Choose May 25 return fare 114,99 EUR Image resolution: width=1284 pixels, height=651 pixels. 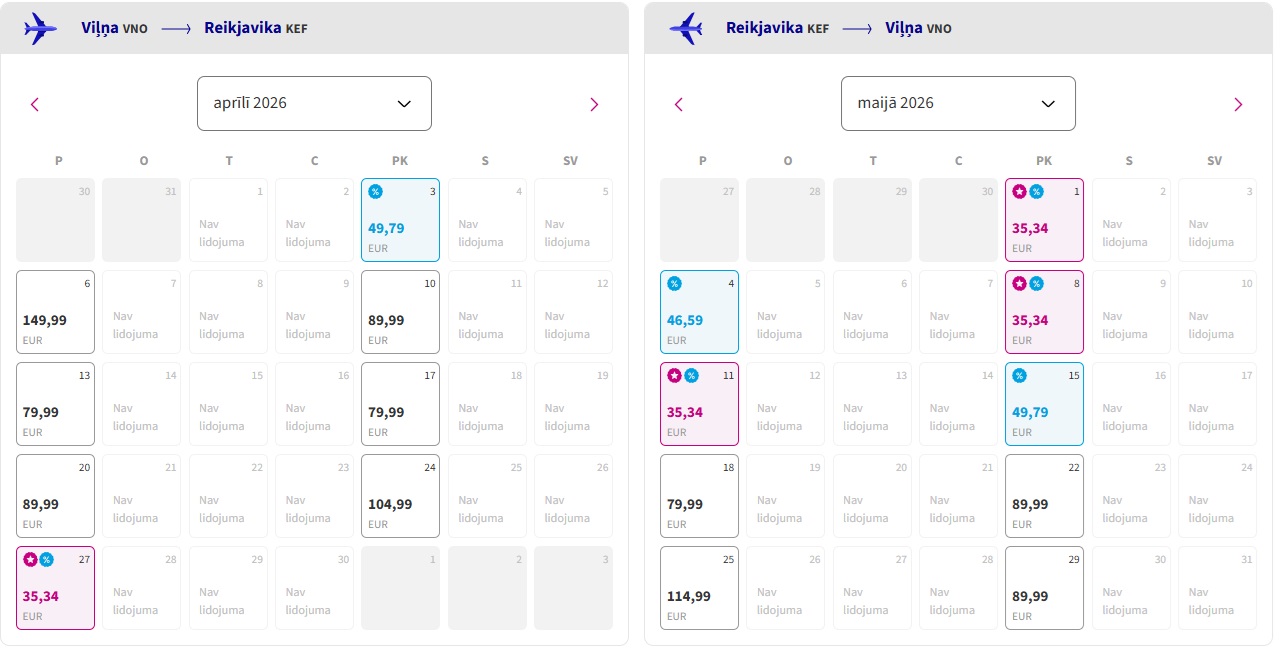700,588
